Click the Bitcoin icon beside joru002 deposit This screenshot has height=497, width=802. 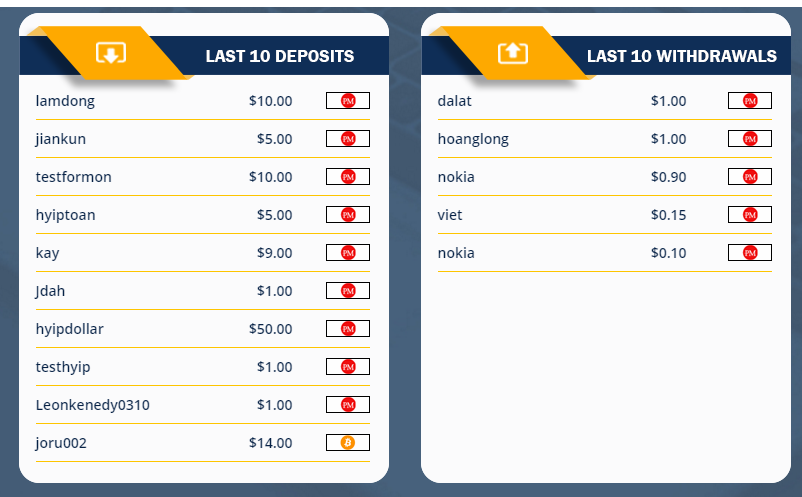pos(348,443)
